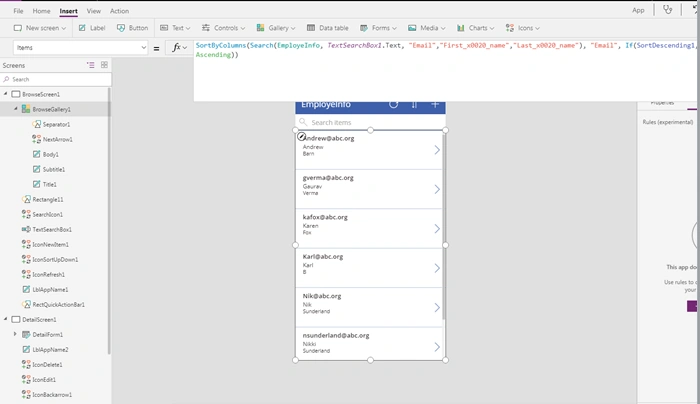700x404 pixels.
Task: Select IconSortUpDown1 in the tree view
Action: (55, 259)
